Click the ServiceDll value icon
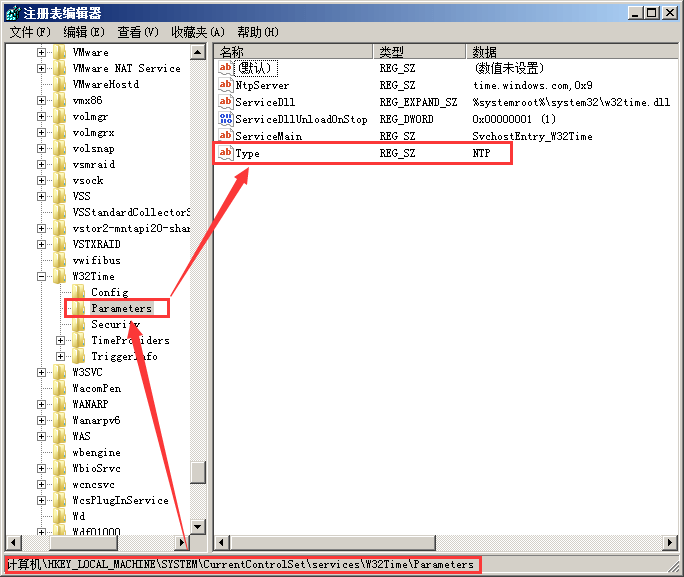 click(x=225, y=102)
